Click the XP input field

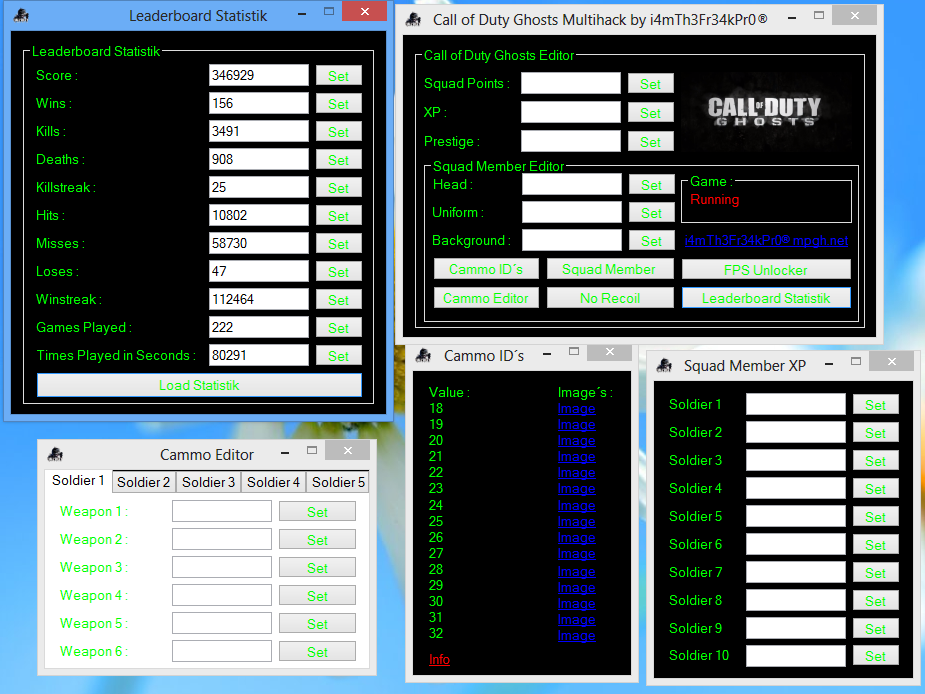coord(571,112)
